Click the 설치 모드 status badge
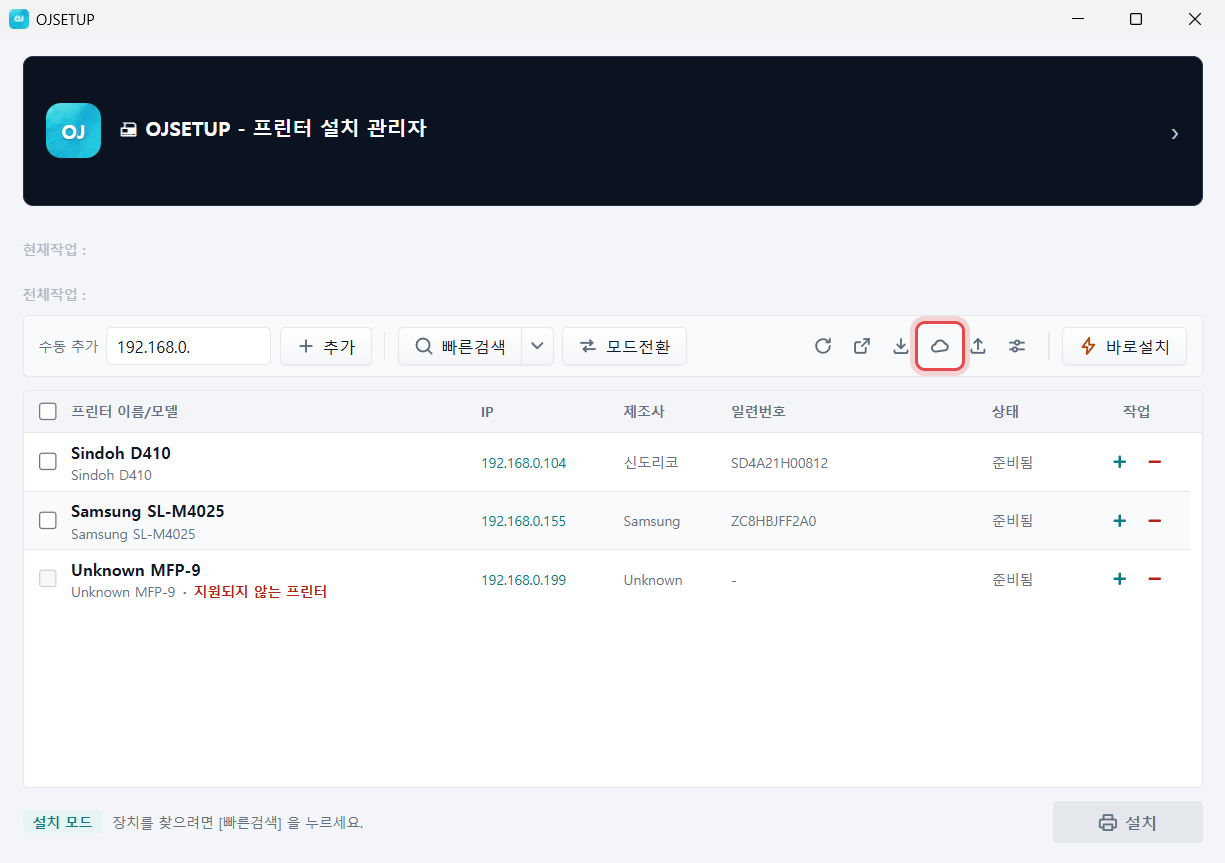This screenshot has width=1225, height=863. 62,822
